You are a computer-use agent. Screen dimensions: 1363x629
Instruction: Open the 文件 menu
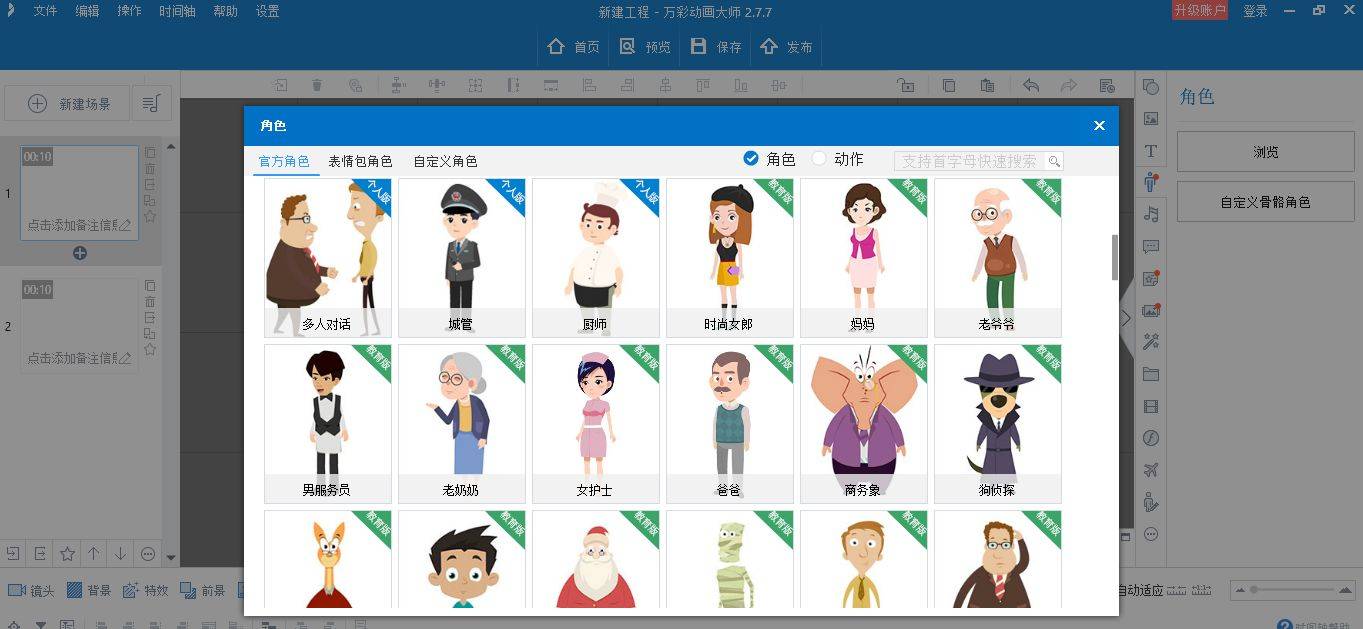[45, 12]
